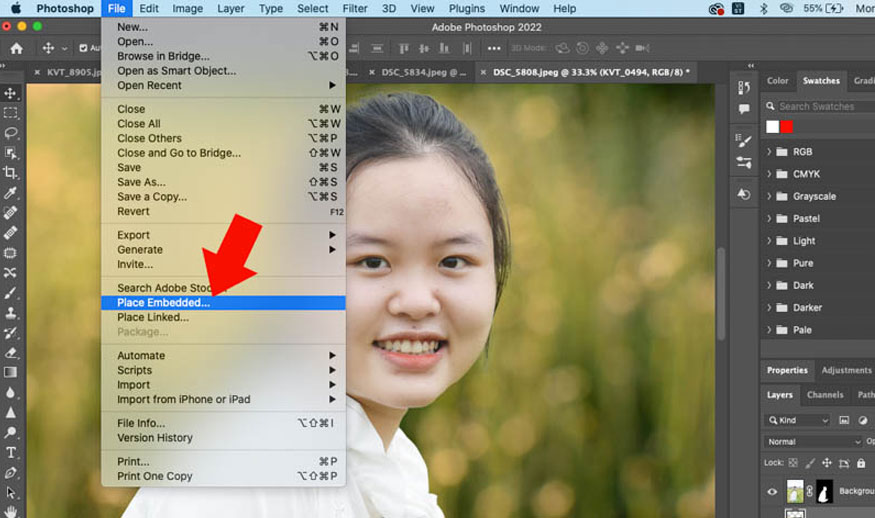Switch to the DSC_5834.jpeg document tab

(424, 73)
